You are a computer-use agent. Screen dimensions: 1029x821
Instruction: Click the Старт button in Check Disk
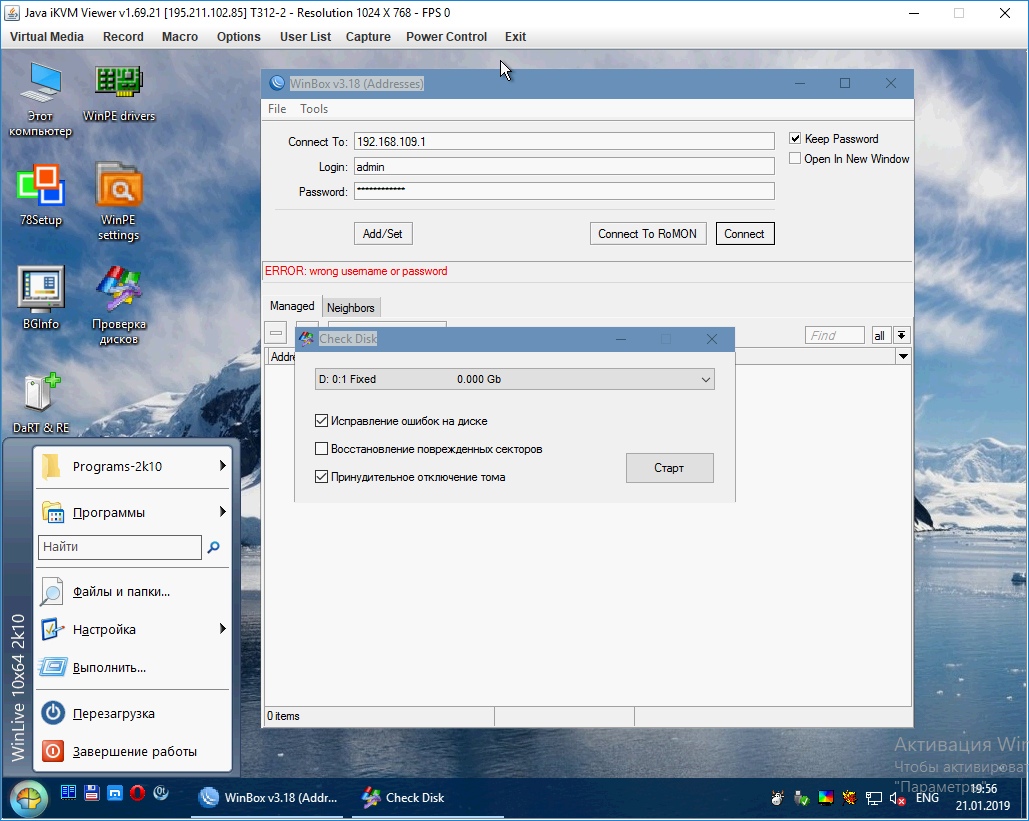click(x=669, y=468)
